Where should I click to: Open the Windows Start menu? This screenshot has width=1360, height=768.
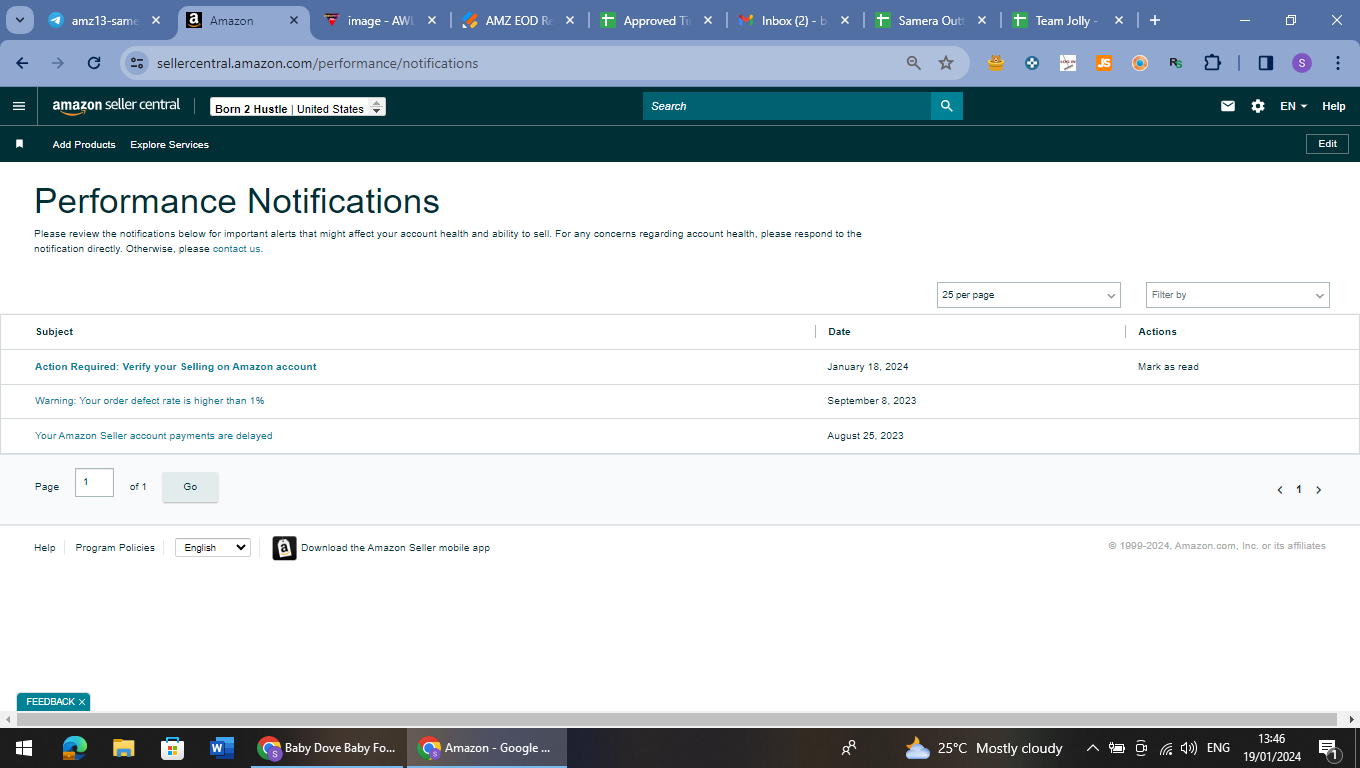(x=24, y=748)
